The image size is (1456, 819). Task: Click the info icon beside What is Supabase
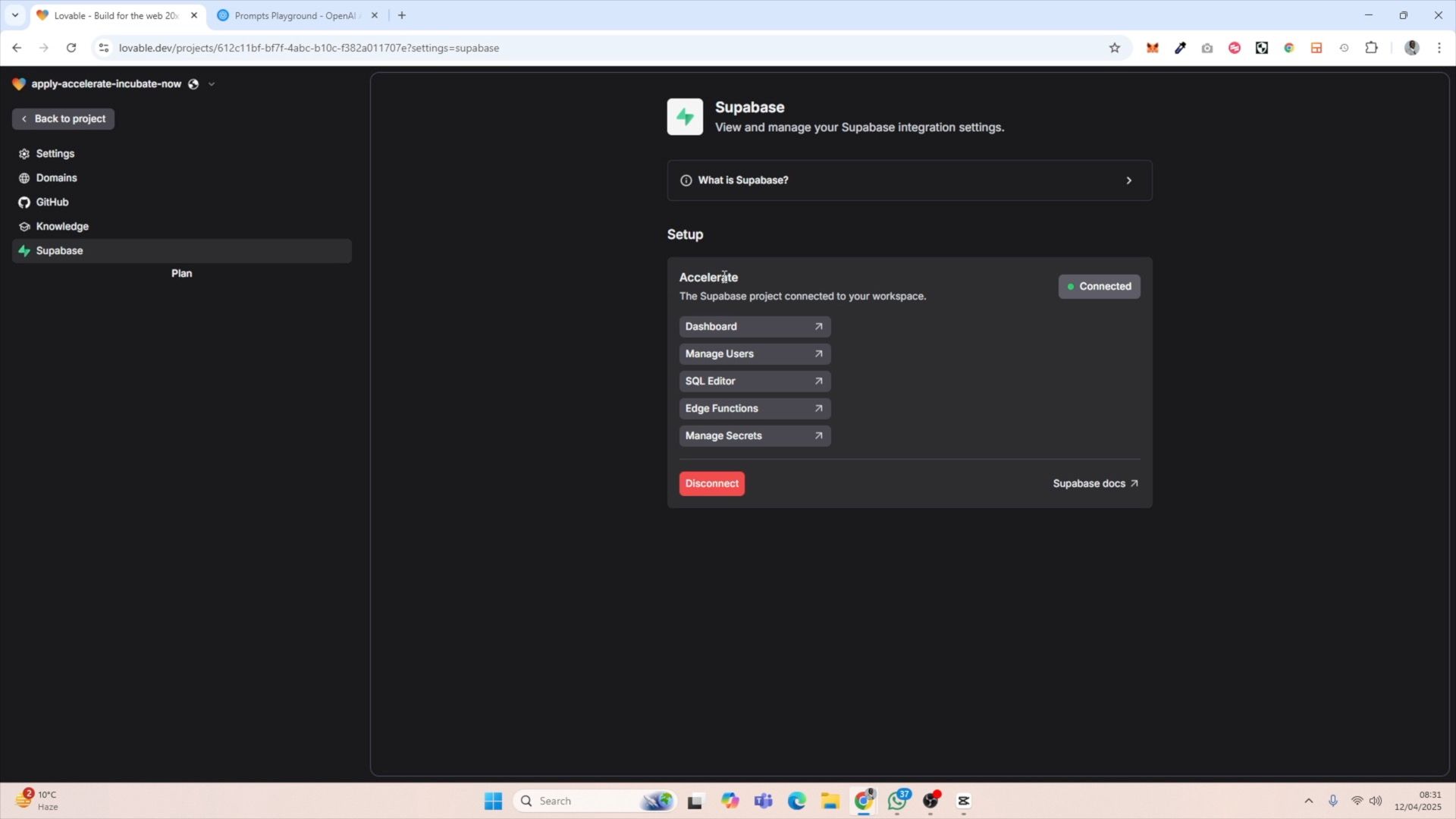(x=686, y=180)
